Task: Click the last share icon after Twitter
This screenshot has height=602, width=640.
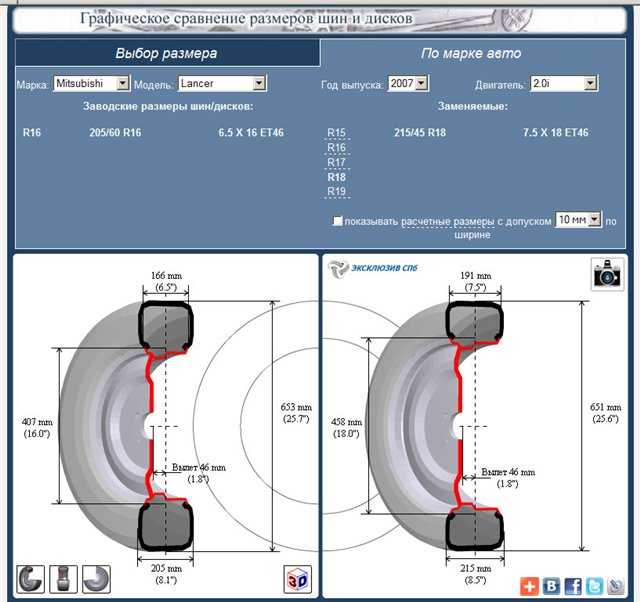Action: click(x=616, y=586)
